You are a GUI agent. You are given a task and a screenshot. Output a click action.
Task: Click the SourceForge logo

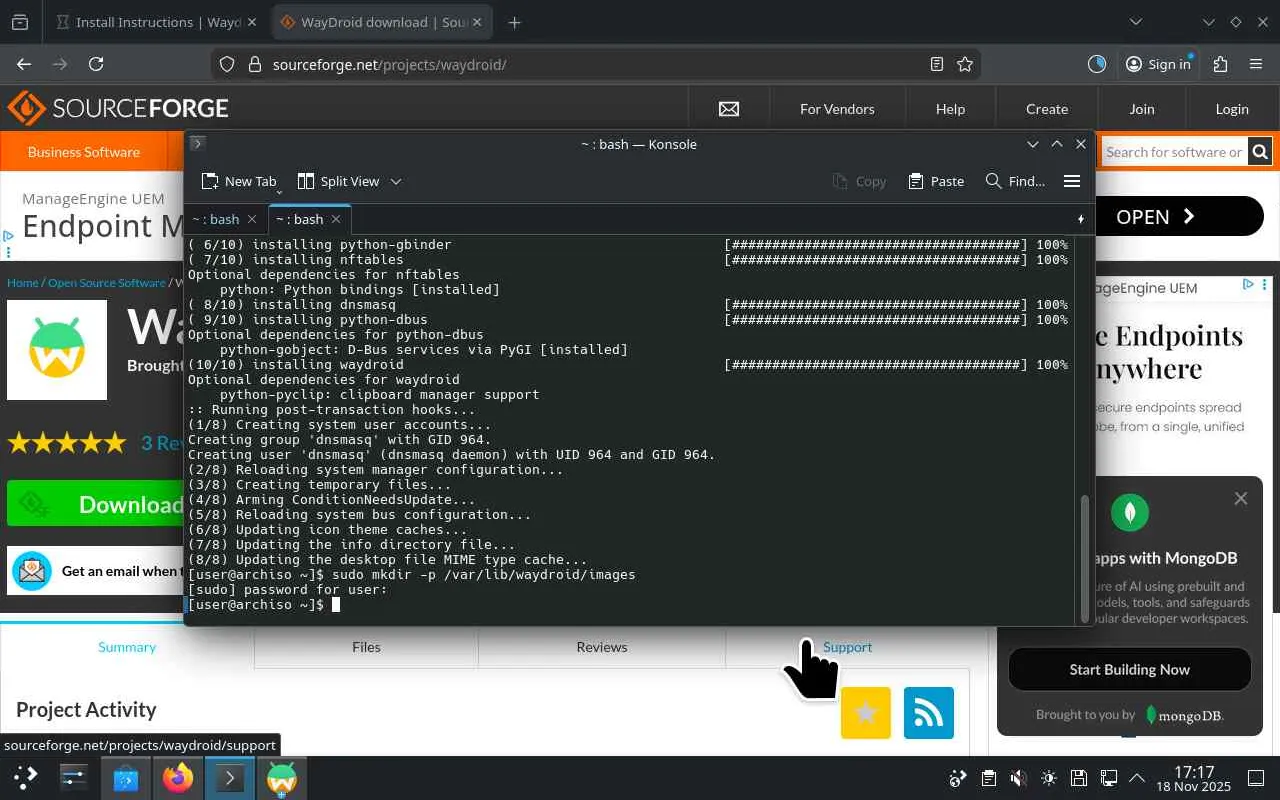click(x=118, y=108)
